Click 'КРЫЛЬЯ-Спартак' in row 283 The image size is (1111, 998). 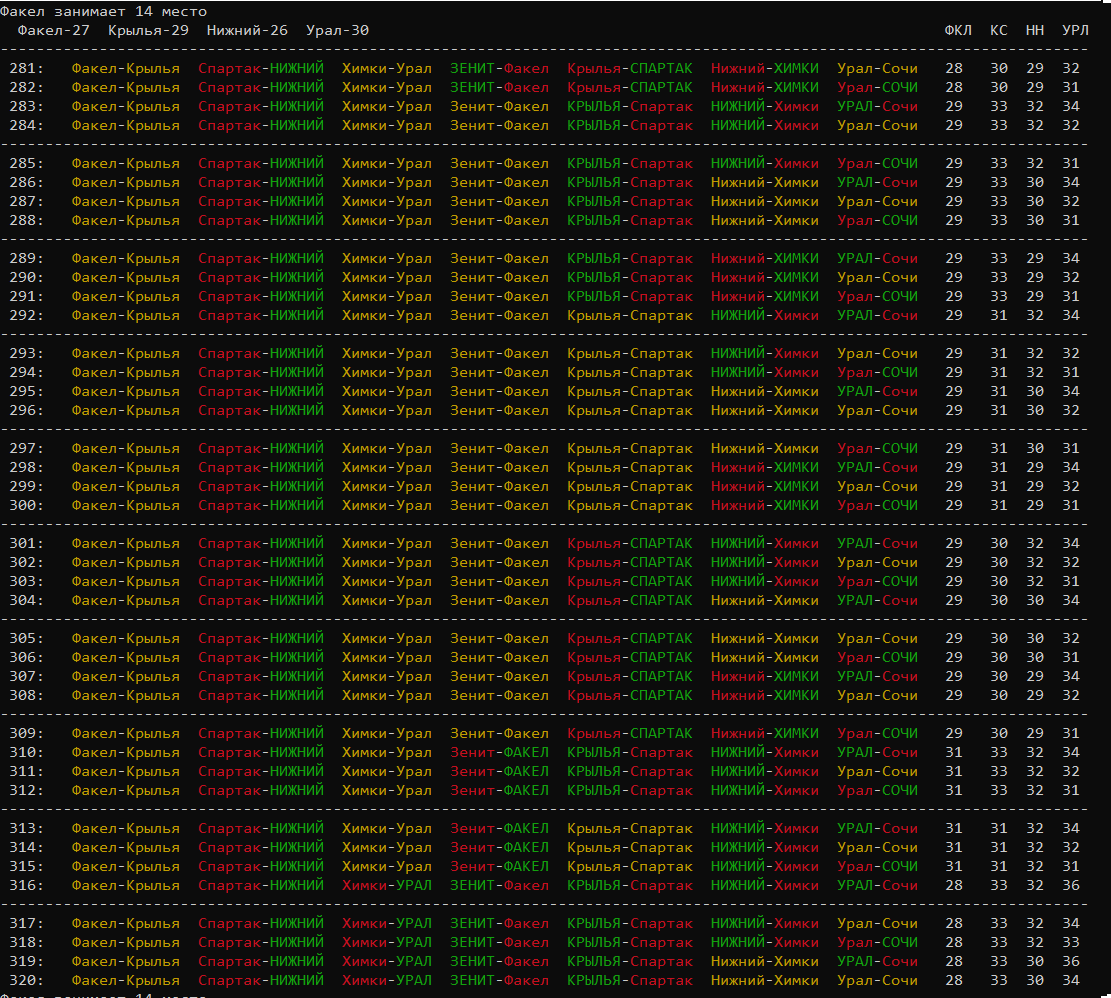point(630,107)
